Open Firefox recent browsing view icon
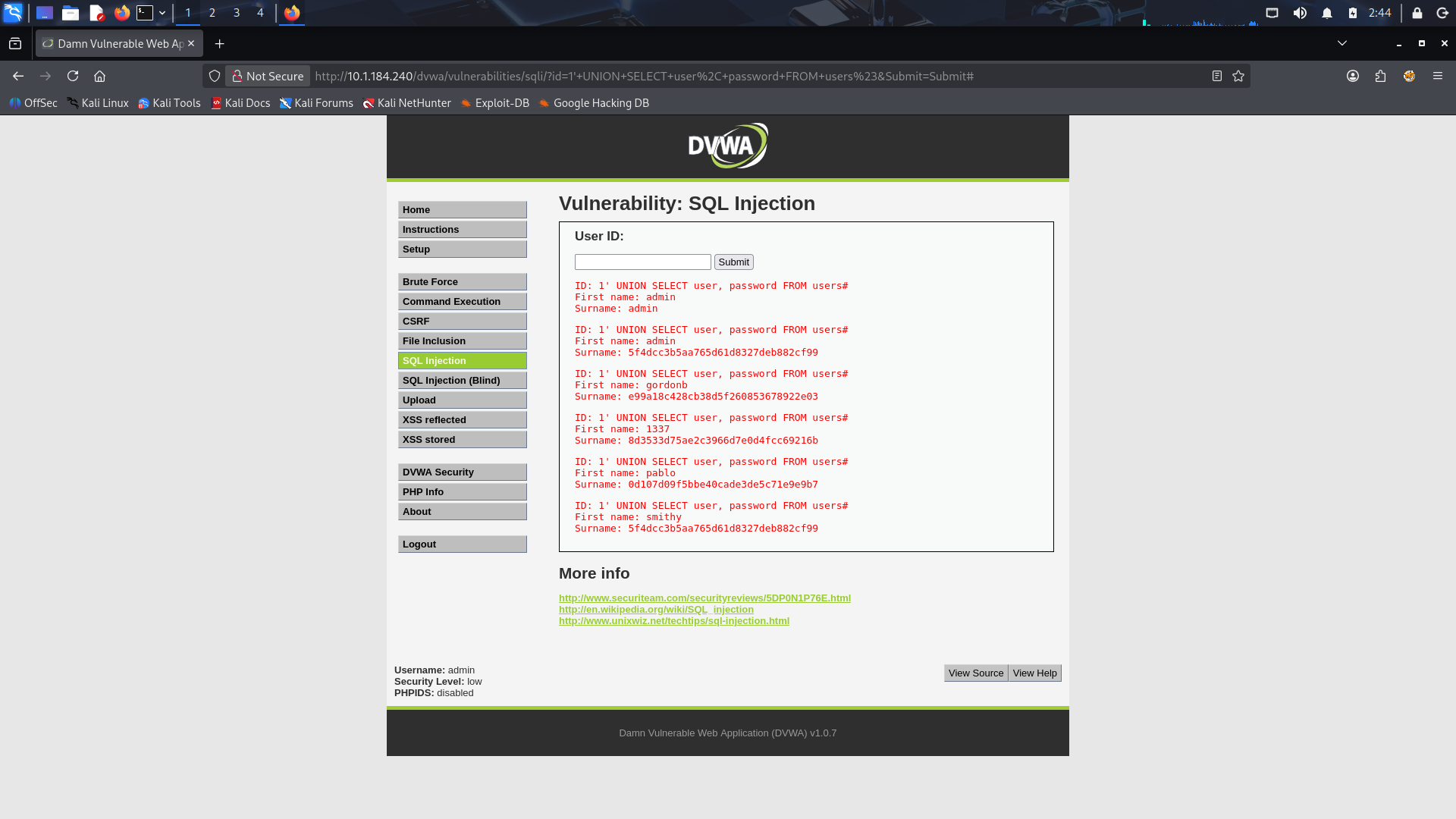Viewport: 1456px width, 819px height. click(x=15, y=44)
